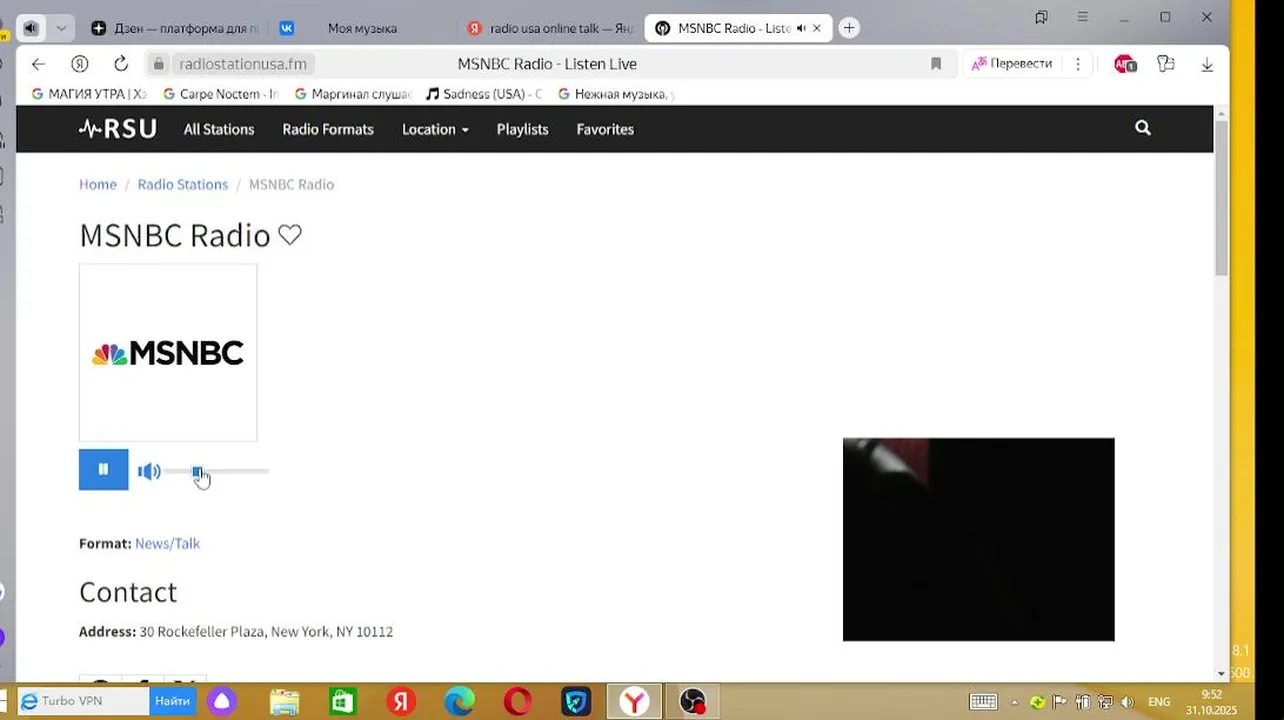This screenshot has width=1284, height=720.
Task: Open Microsoft Store taskbar icon
Action: click(343, 702)
